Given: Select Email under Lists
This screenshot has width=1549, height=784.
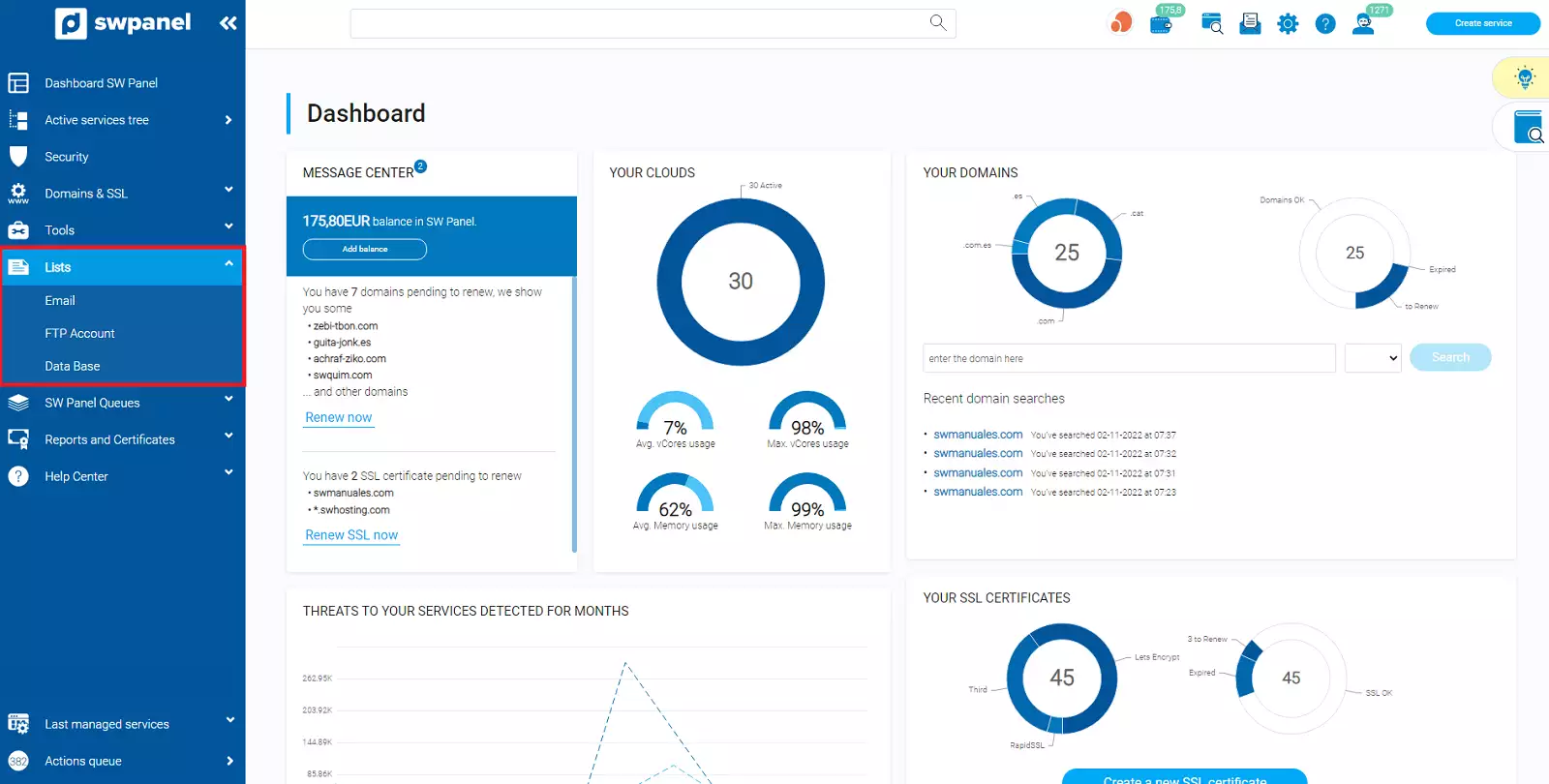Looking at the screenshot, I should click(60, 301).
